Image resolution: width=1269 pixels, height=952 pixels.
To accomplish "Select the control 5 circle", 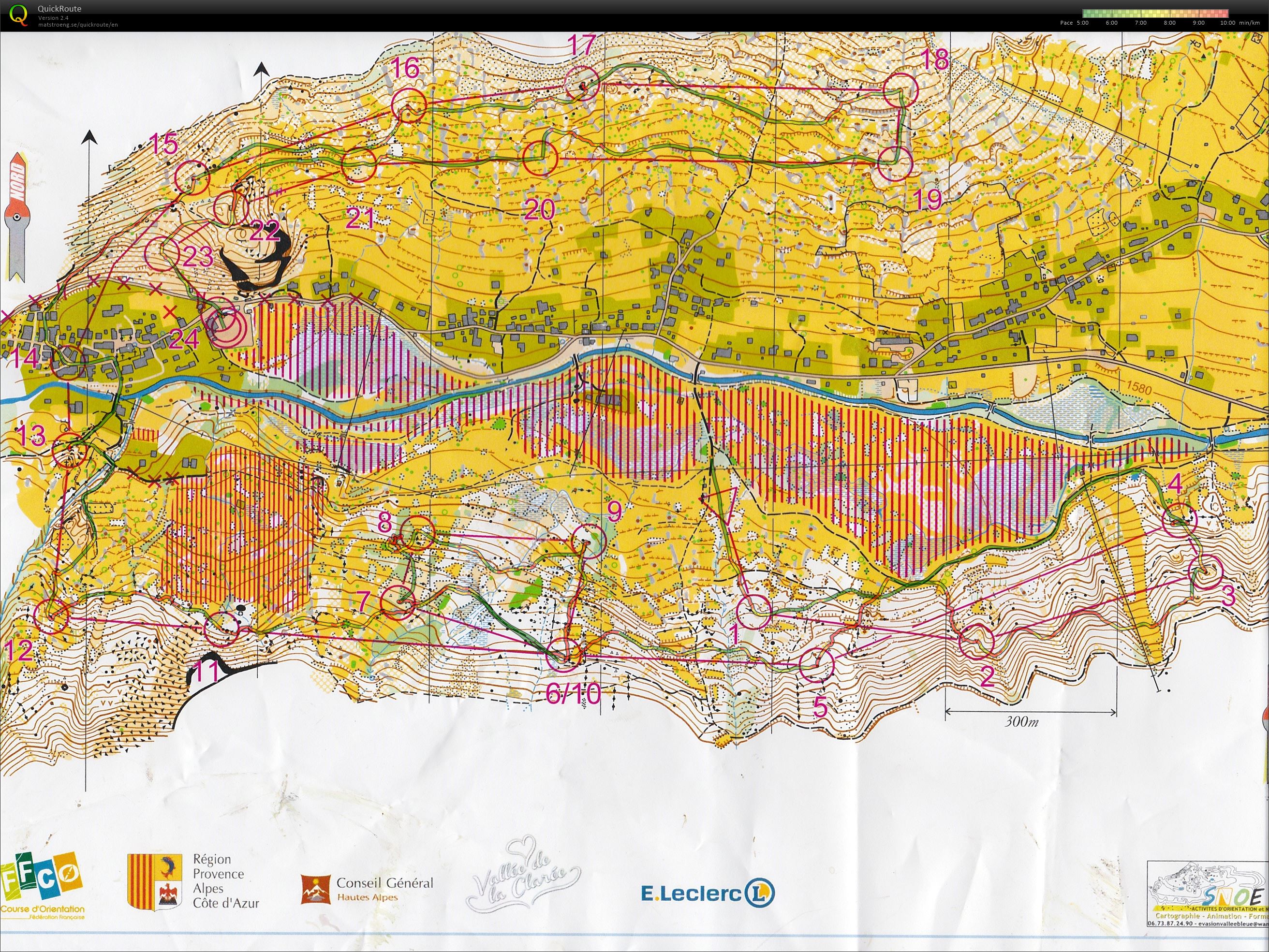I will coord(817,665).
